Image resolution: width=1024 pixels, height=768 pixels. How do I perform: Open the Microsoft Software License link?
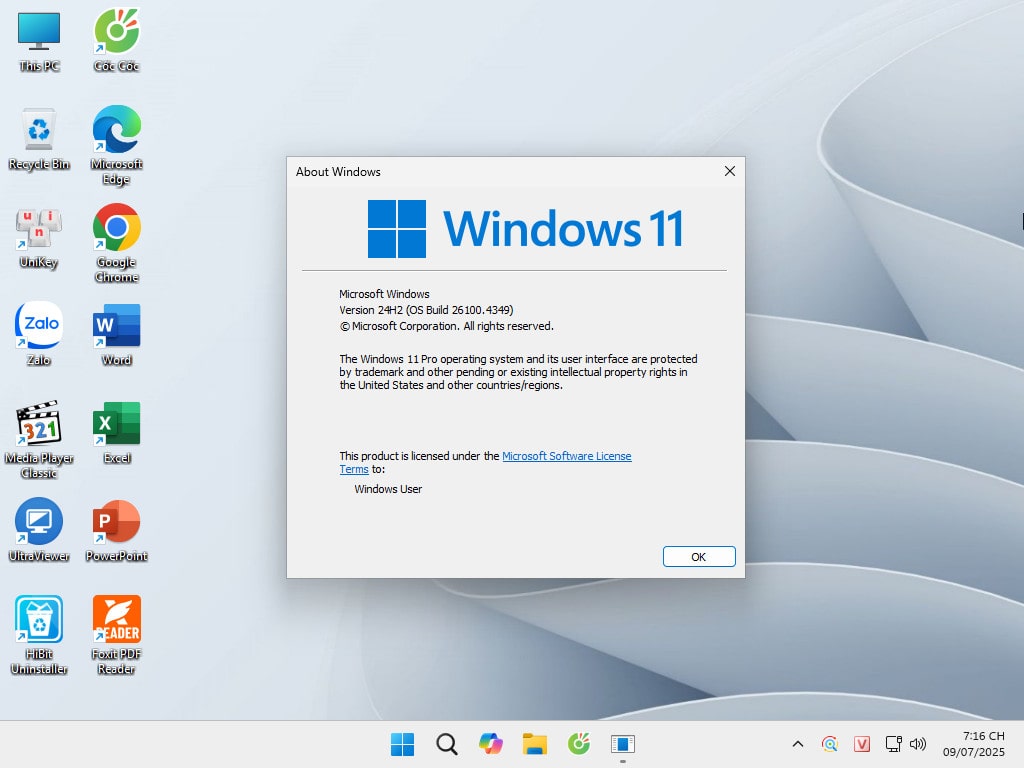point(566,456)
